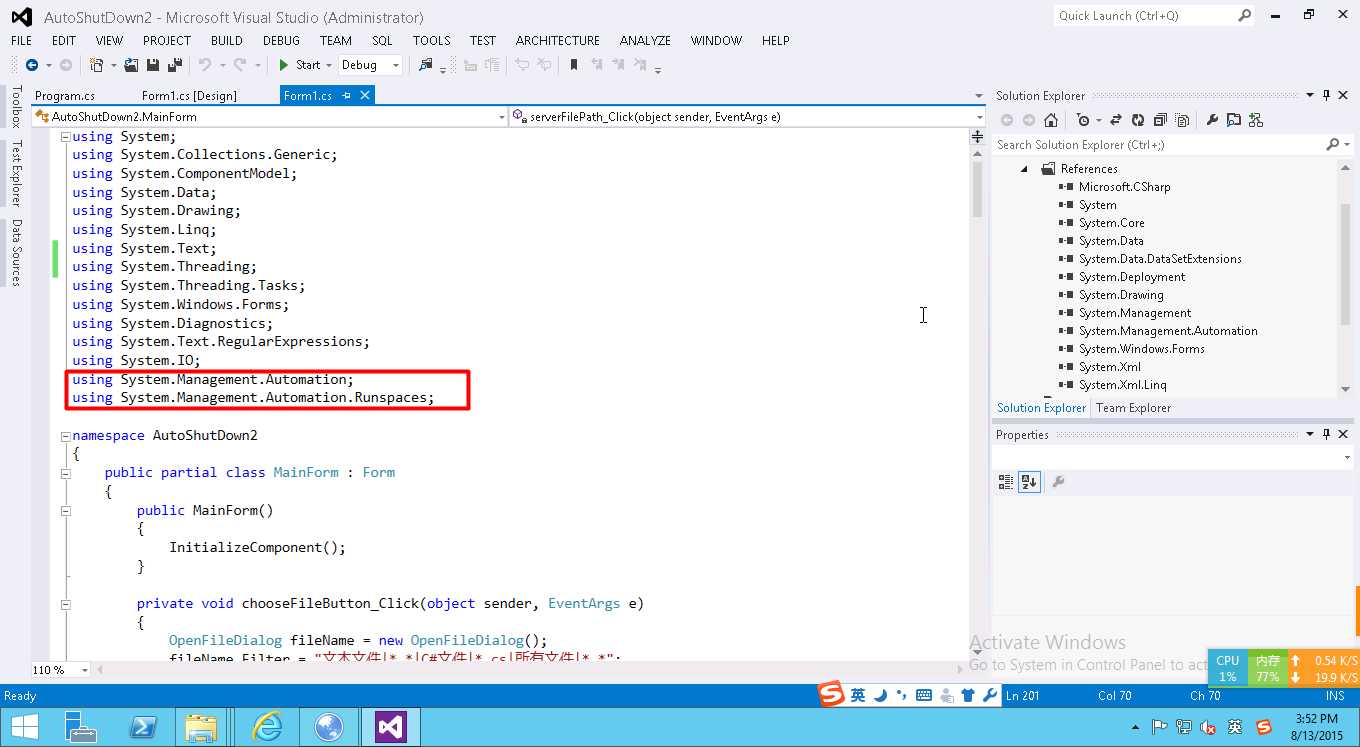
Task: Click the New Project toolbar icon
Action: coord(97,65)
